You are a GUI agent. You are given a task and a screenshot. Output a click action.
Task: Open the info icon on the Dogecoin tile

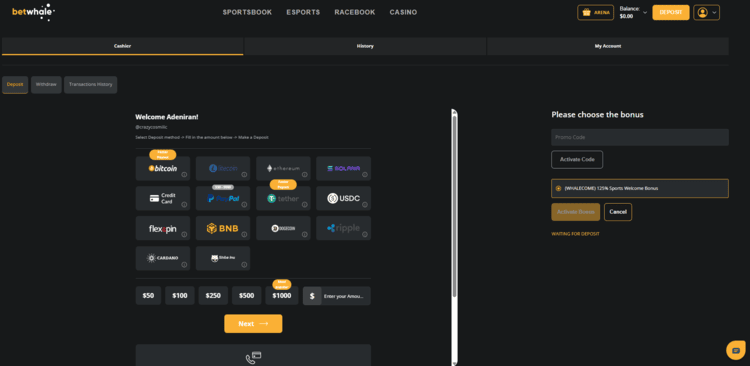305,234
